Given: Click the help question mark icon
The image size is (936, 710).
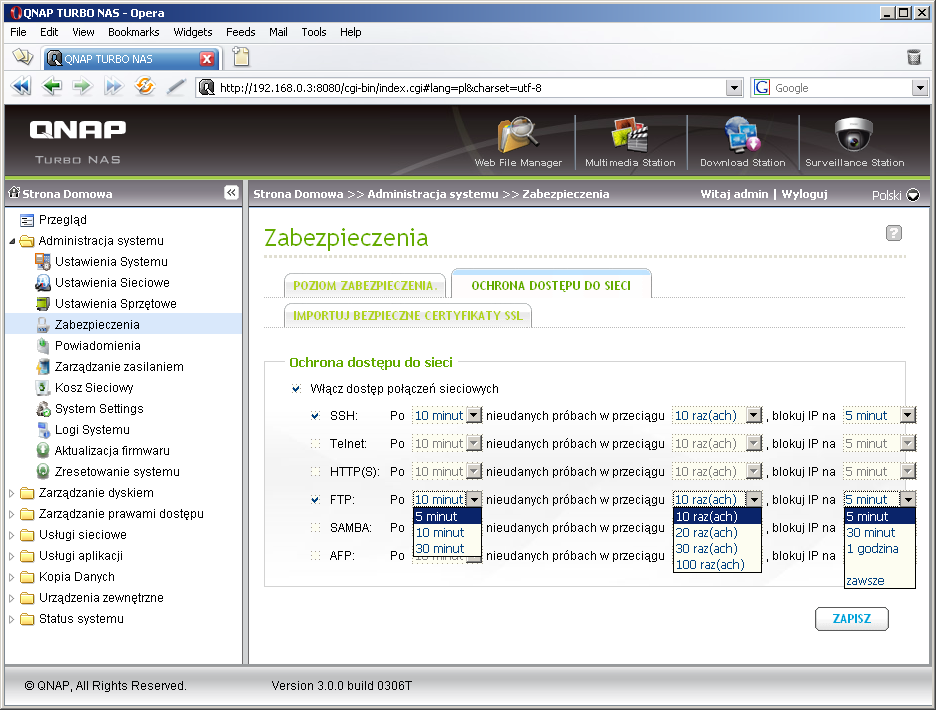Looking at the screenshot, I should [x=894, y=233].
